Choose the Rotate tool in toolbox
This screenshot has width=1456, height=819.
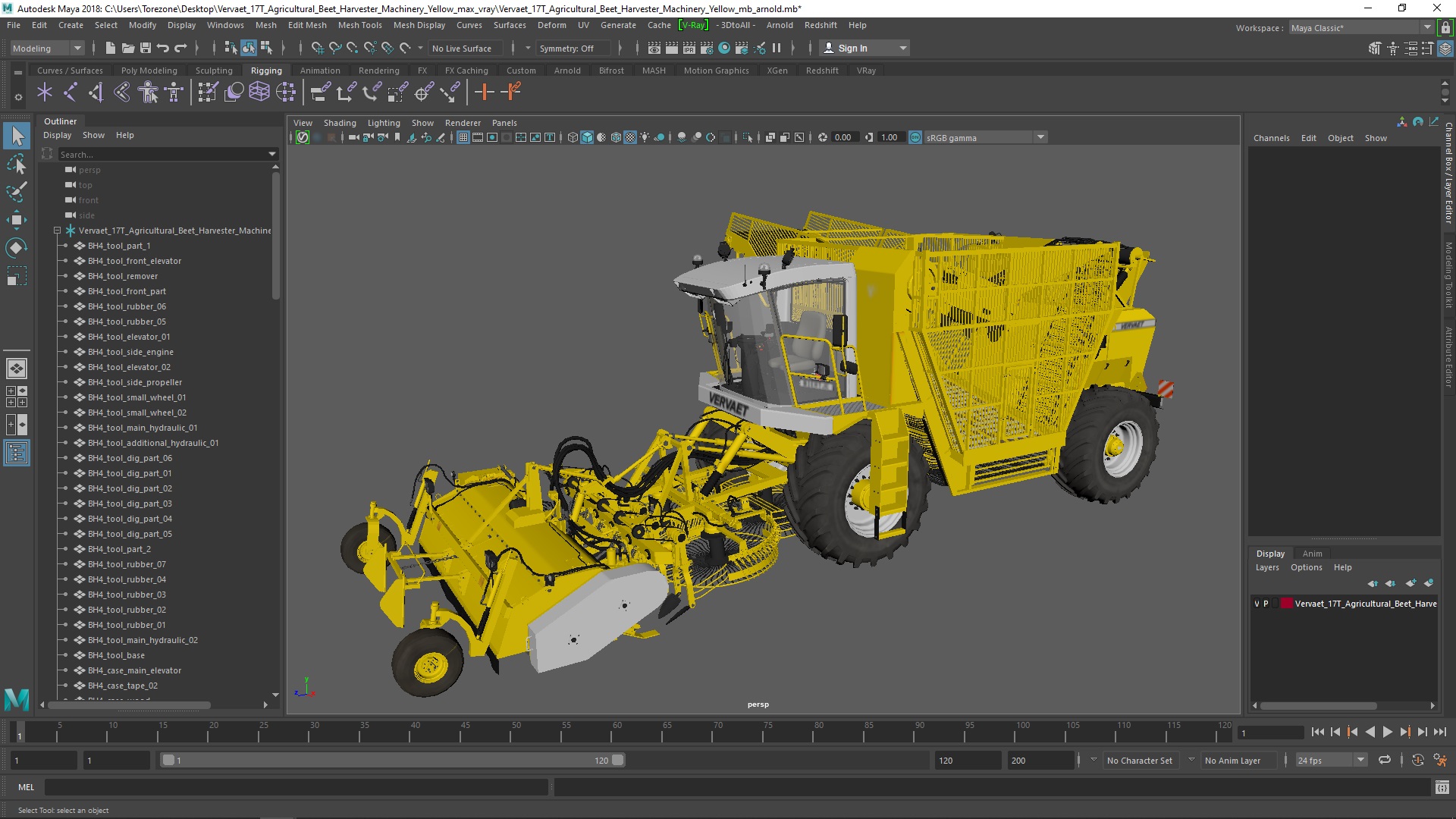(x=17, y=248)
